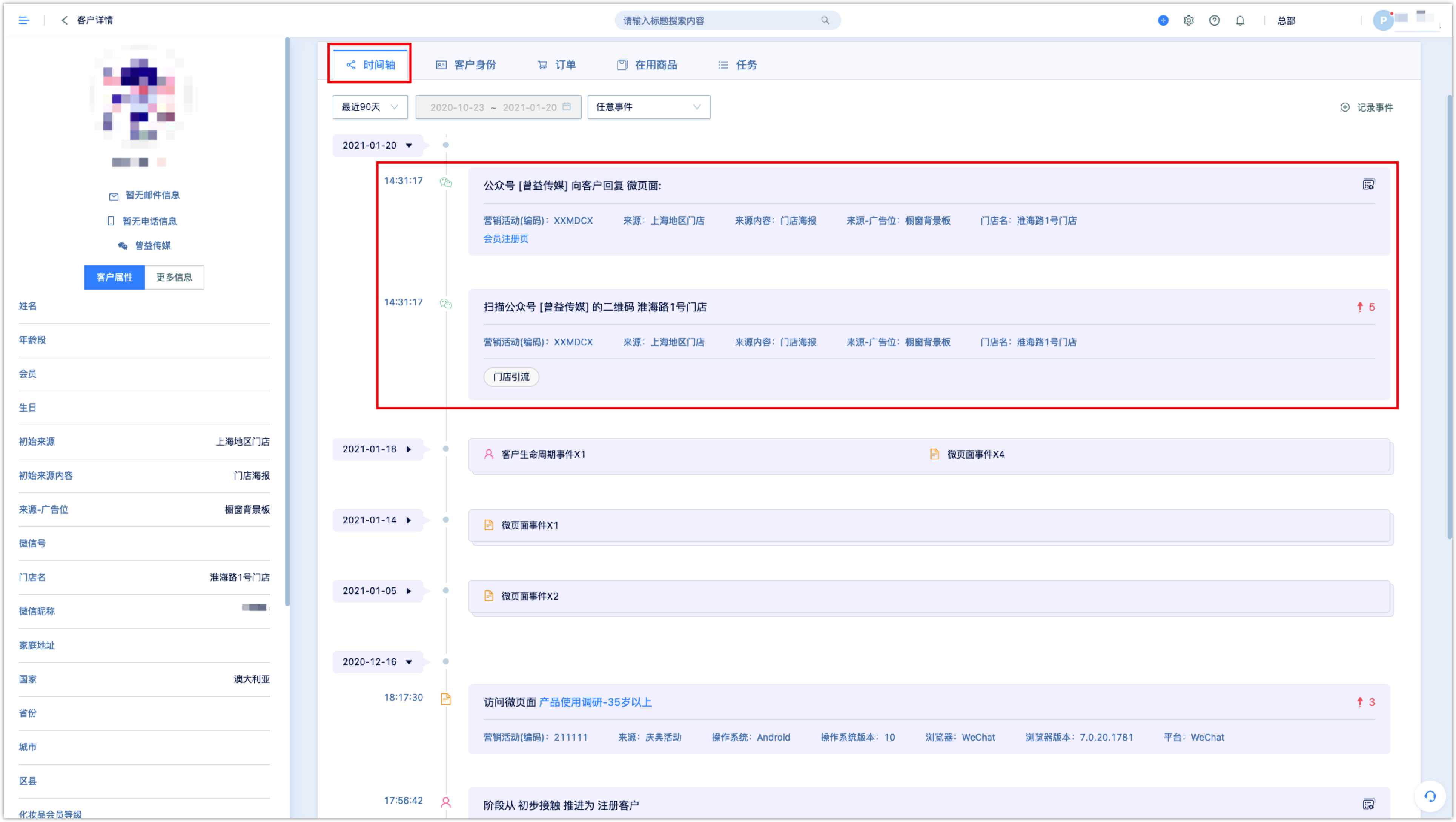Image resolution: width=1456 pixels, height=822 pixels.
Task: Click the left panel vertical scrollbar
Action: click(287, 322)
